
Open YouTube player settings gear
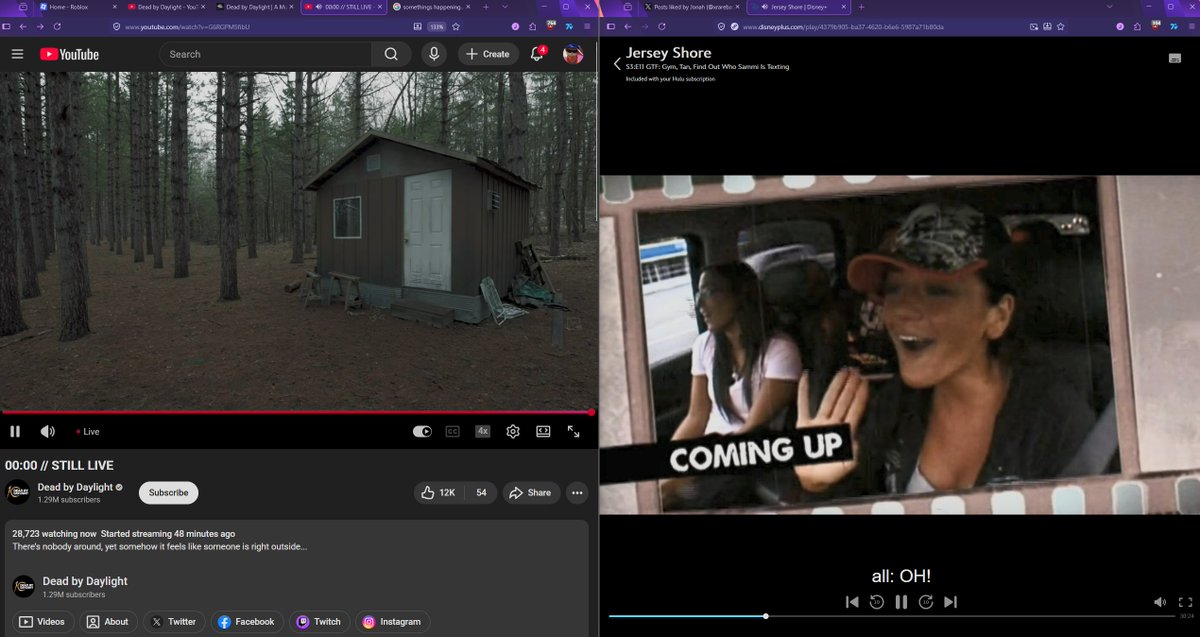click(x=513, y=431)
